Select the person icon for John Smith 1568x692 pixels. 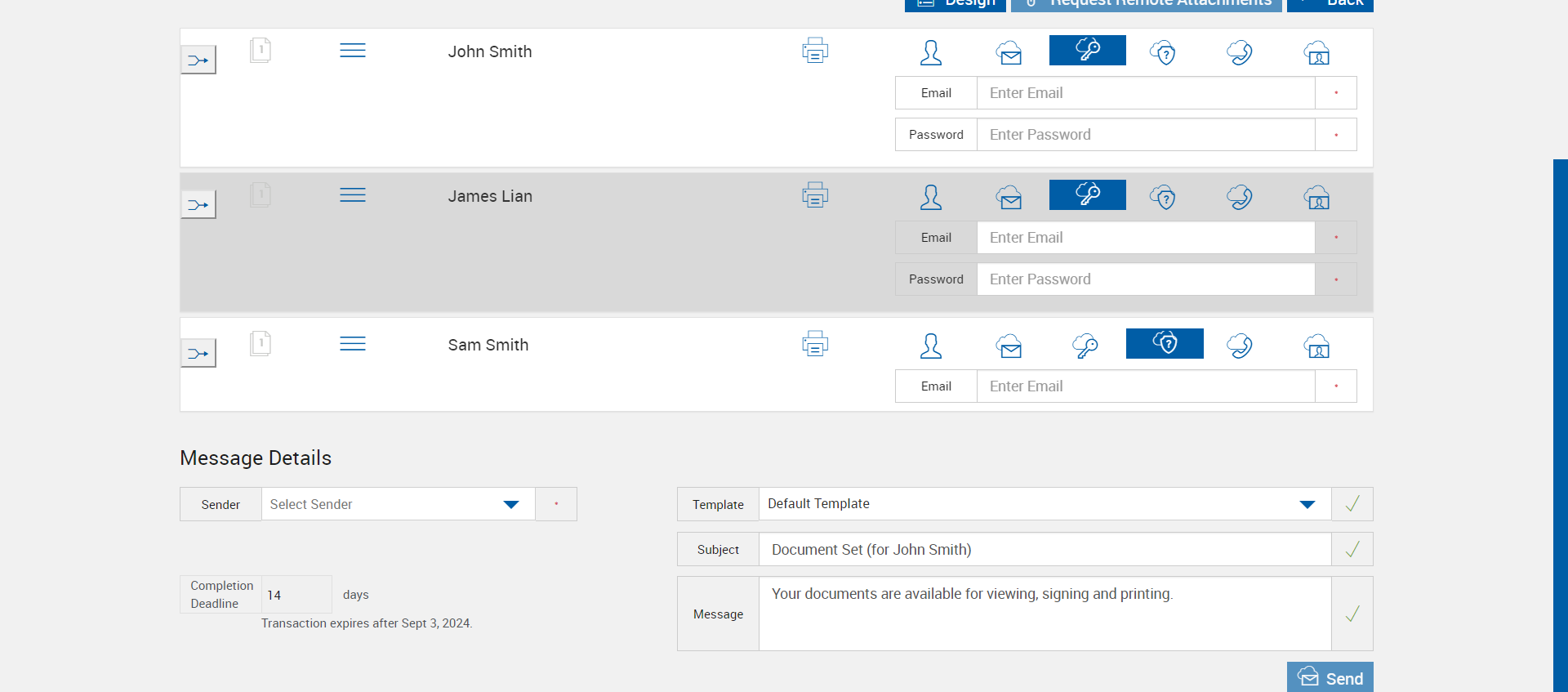[931, 52]
